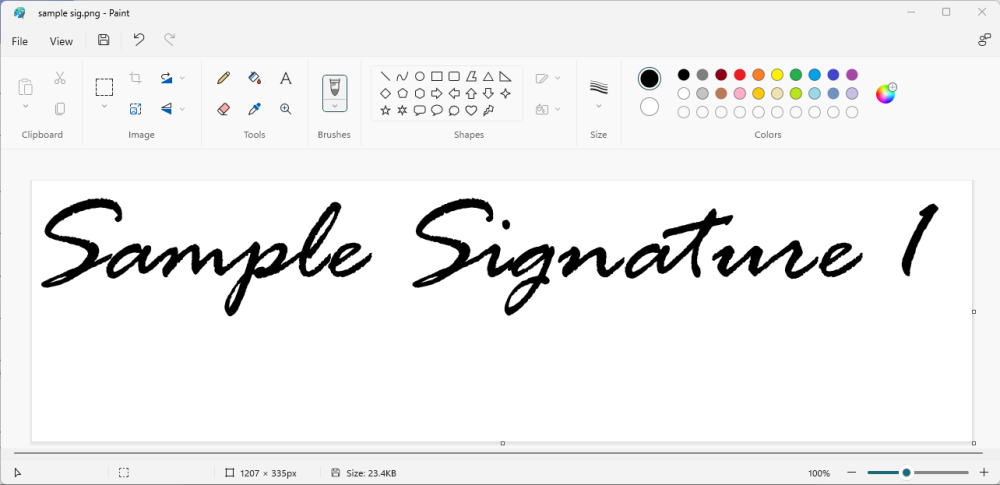Click the Share icon in top right

(x=984, y=40)
